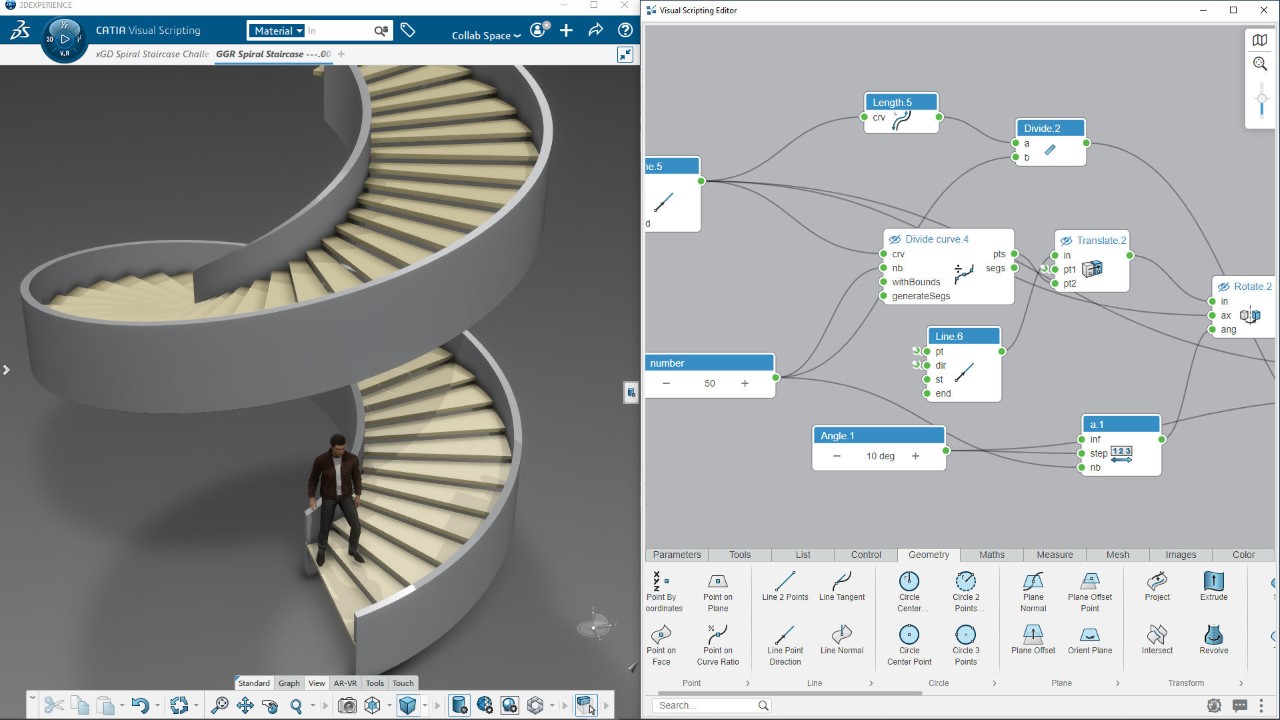Click the node library Search field

click(704, 705)
